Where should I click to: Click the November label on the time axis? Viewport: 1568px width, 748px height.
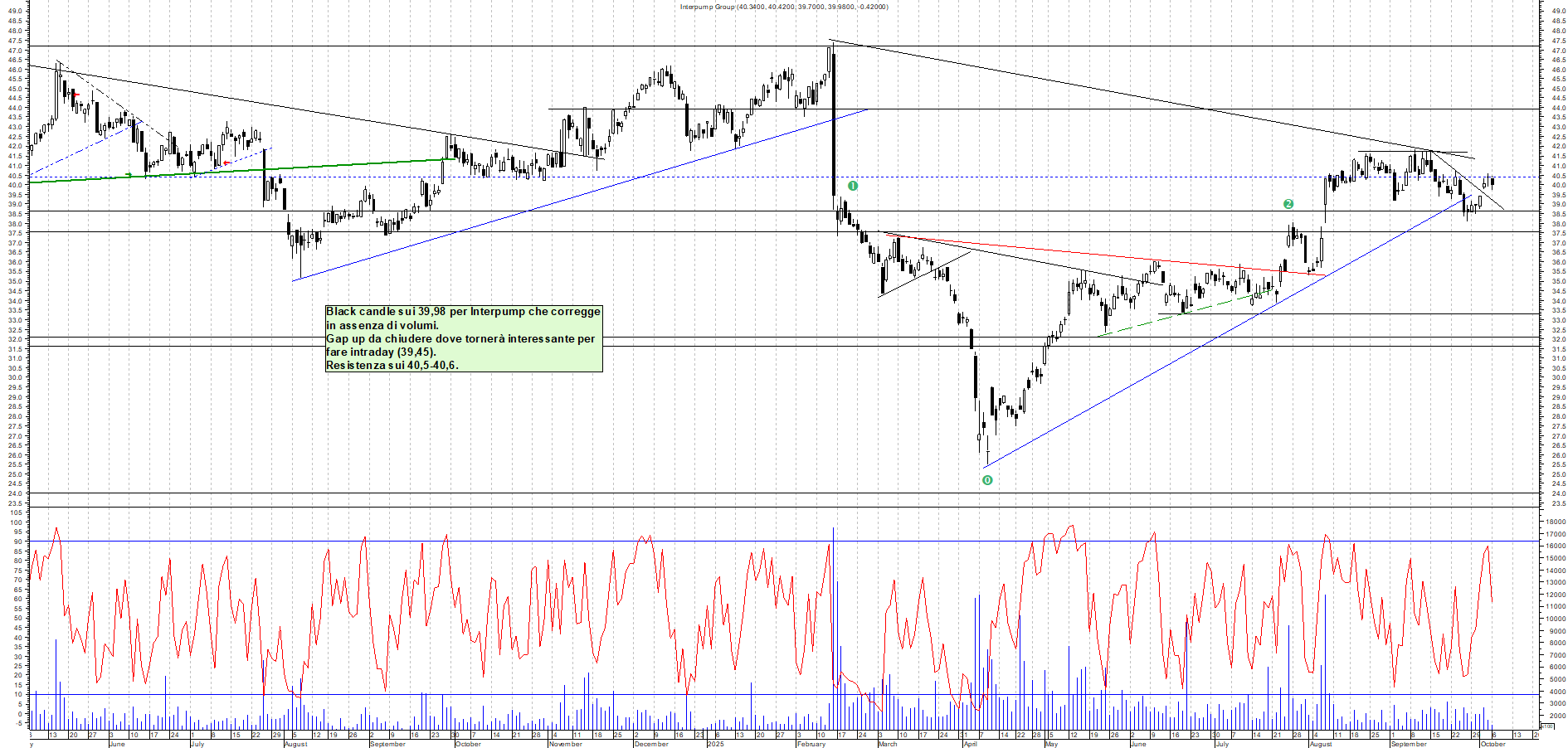coord(566,744)
